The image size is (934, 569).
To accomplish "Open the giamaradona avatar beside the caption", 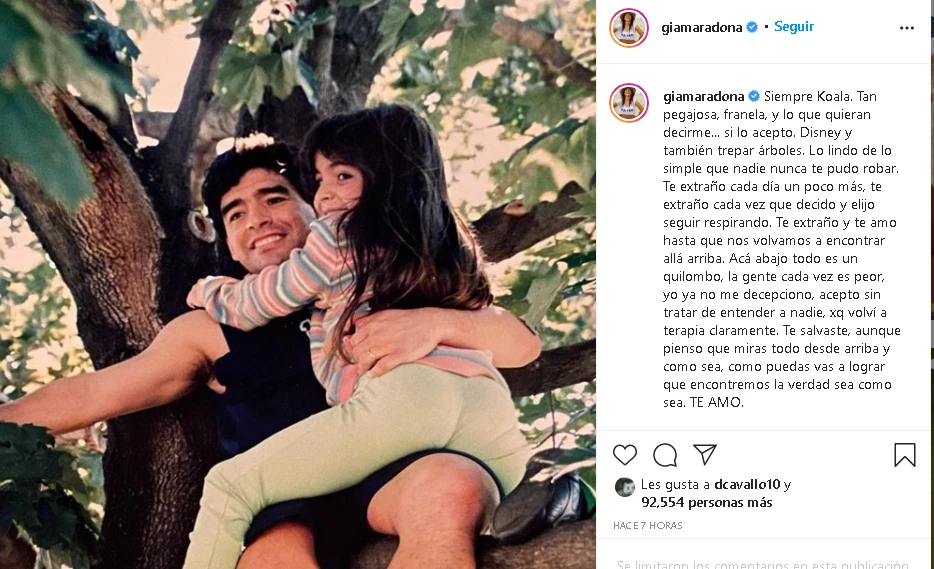I will click(x=628, y=102).
